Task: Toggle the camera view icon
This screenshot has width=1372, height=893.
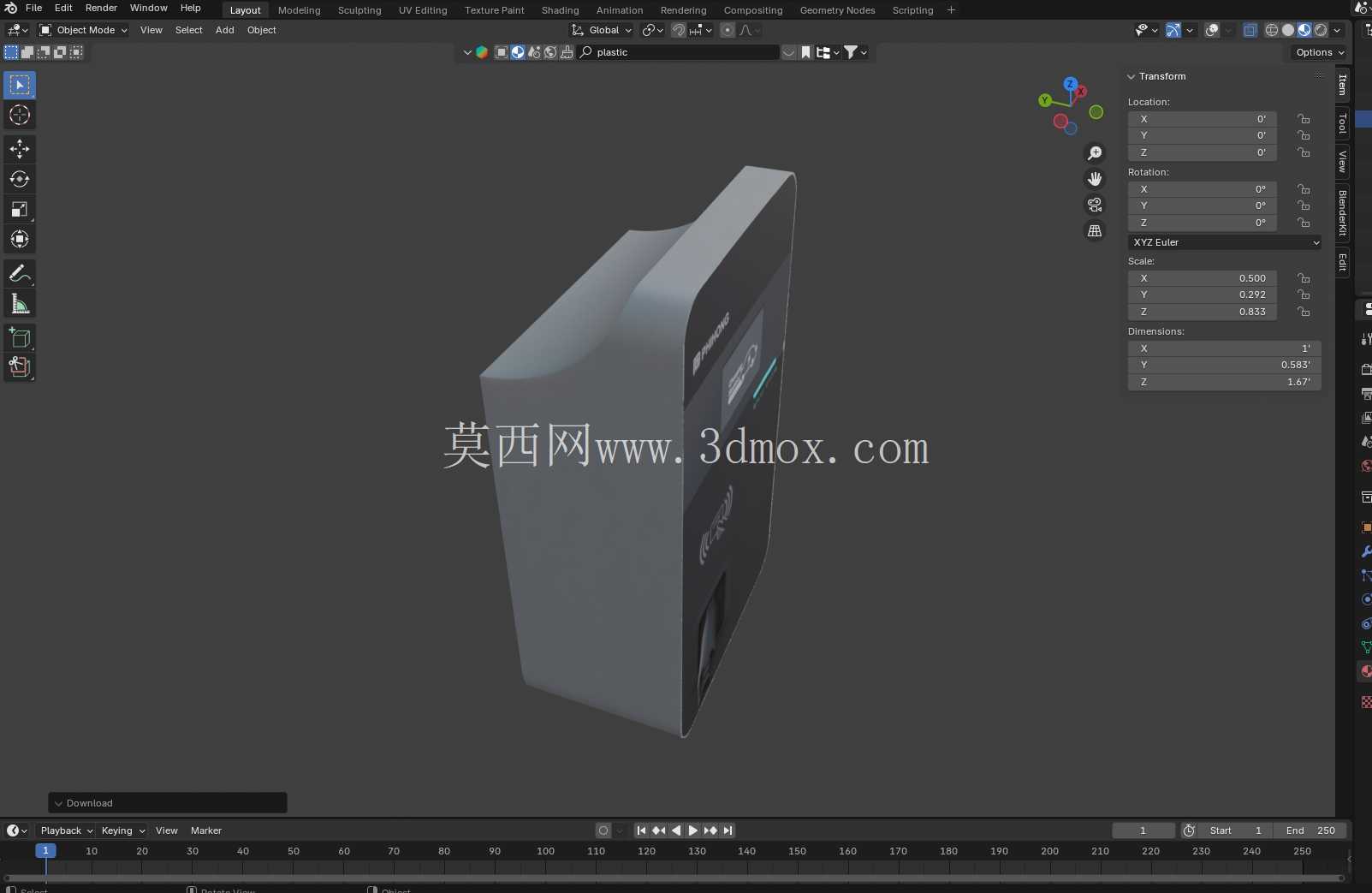Action: [x=1095, y=205]
